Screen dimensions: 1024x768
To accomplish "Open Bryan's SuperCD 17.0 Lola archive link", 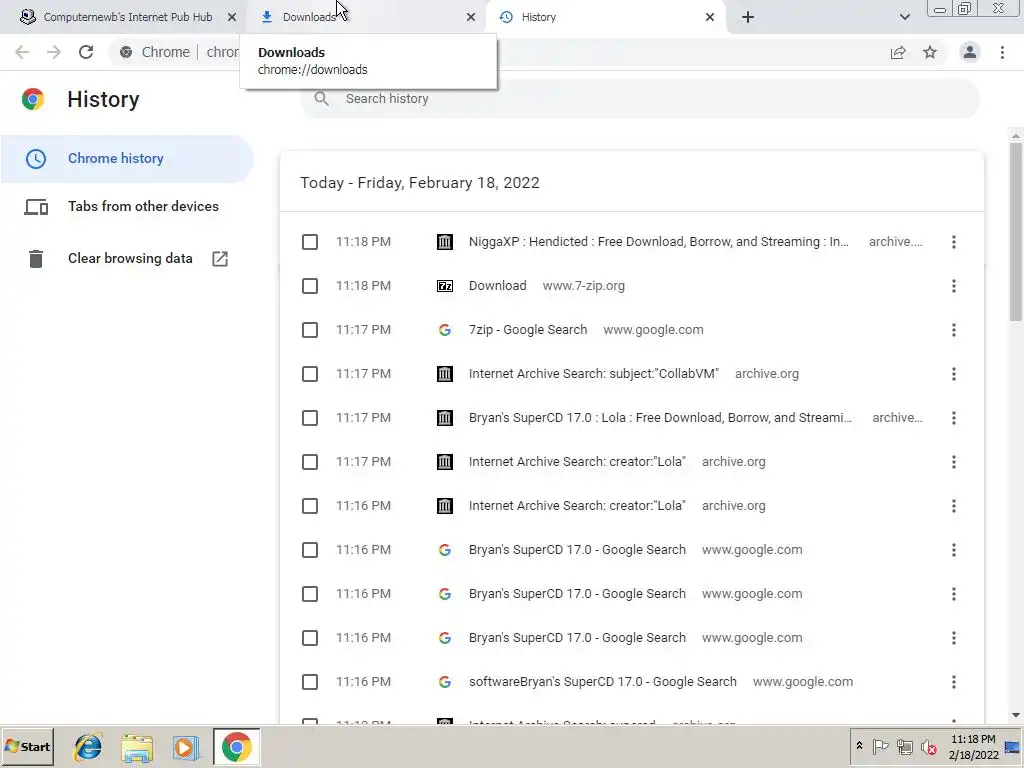I will [x=660, y=418].
